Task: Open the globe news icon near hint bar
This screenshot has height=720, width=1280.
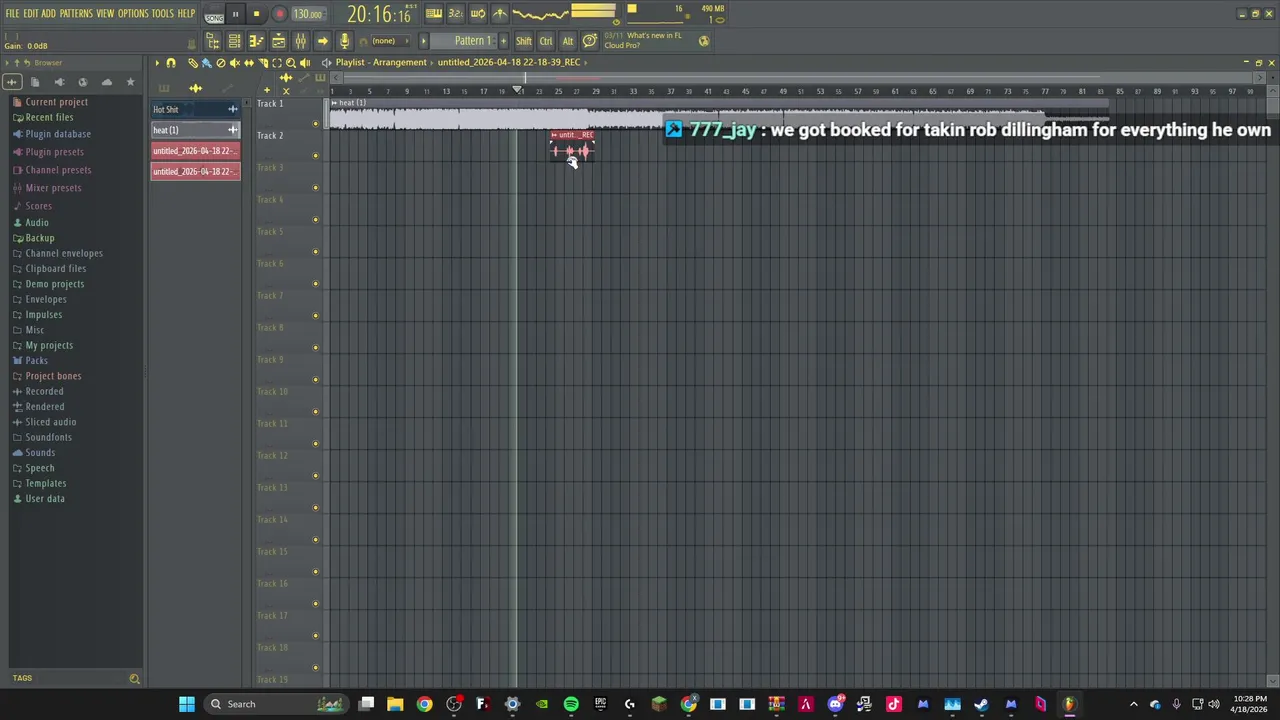Action: point(704,41)
